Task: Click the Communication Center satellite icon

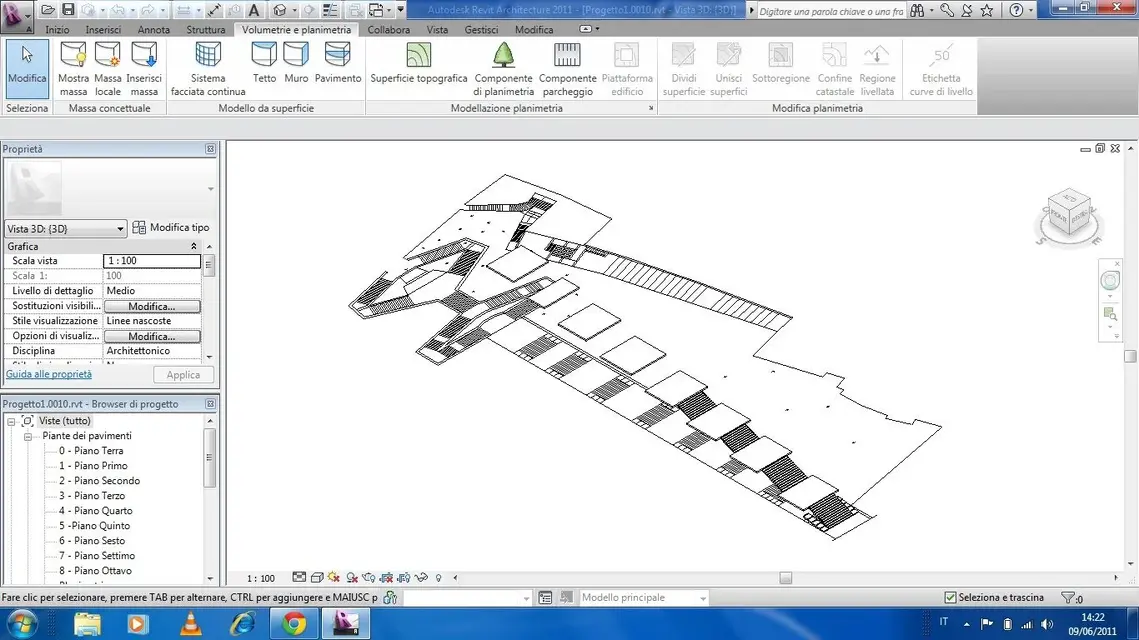Action: 967,10
